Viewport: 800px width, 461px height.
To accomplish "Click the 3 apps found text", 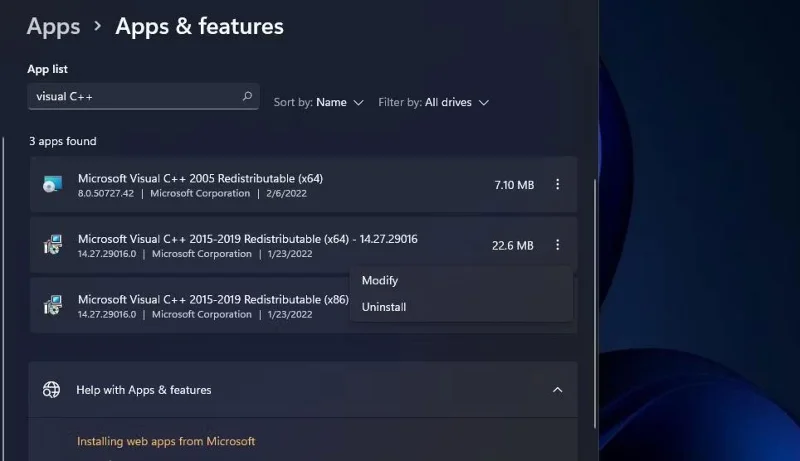I will tap(63, 141).
